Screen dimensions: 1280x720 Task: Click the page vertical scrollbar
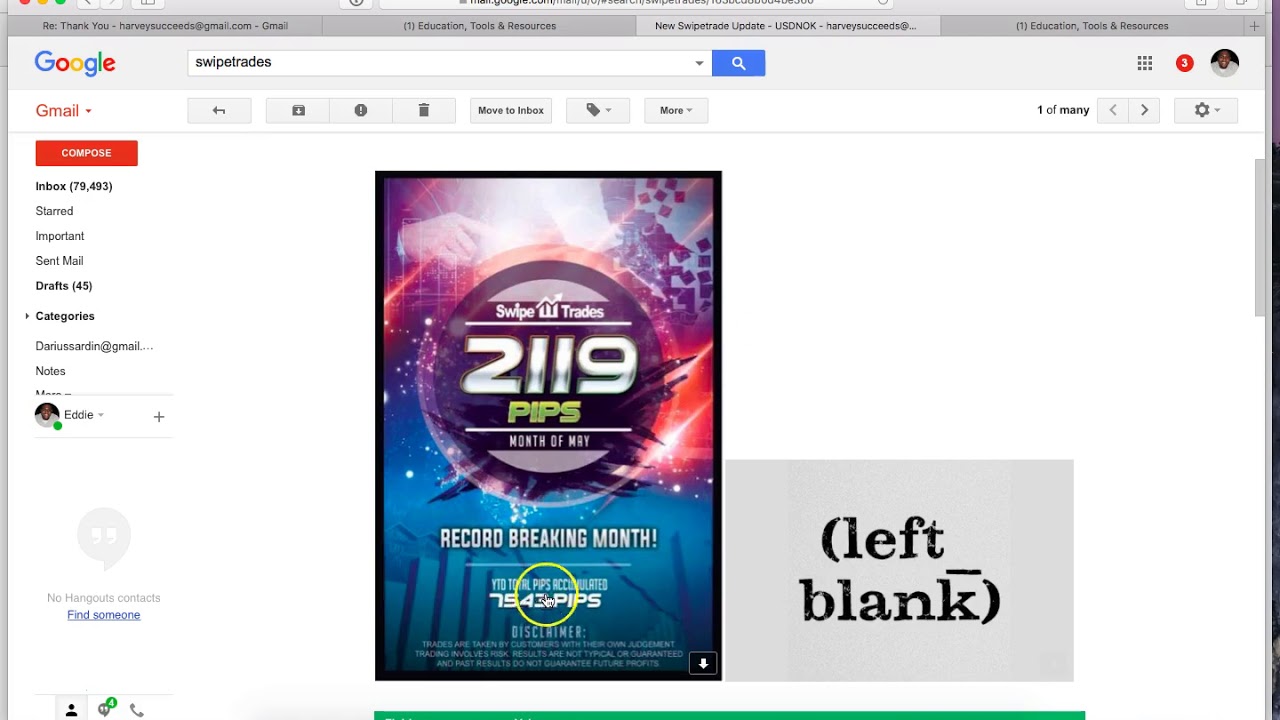tap(1260, 238)
